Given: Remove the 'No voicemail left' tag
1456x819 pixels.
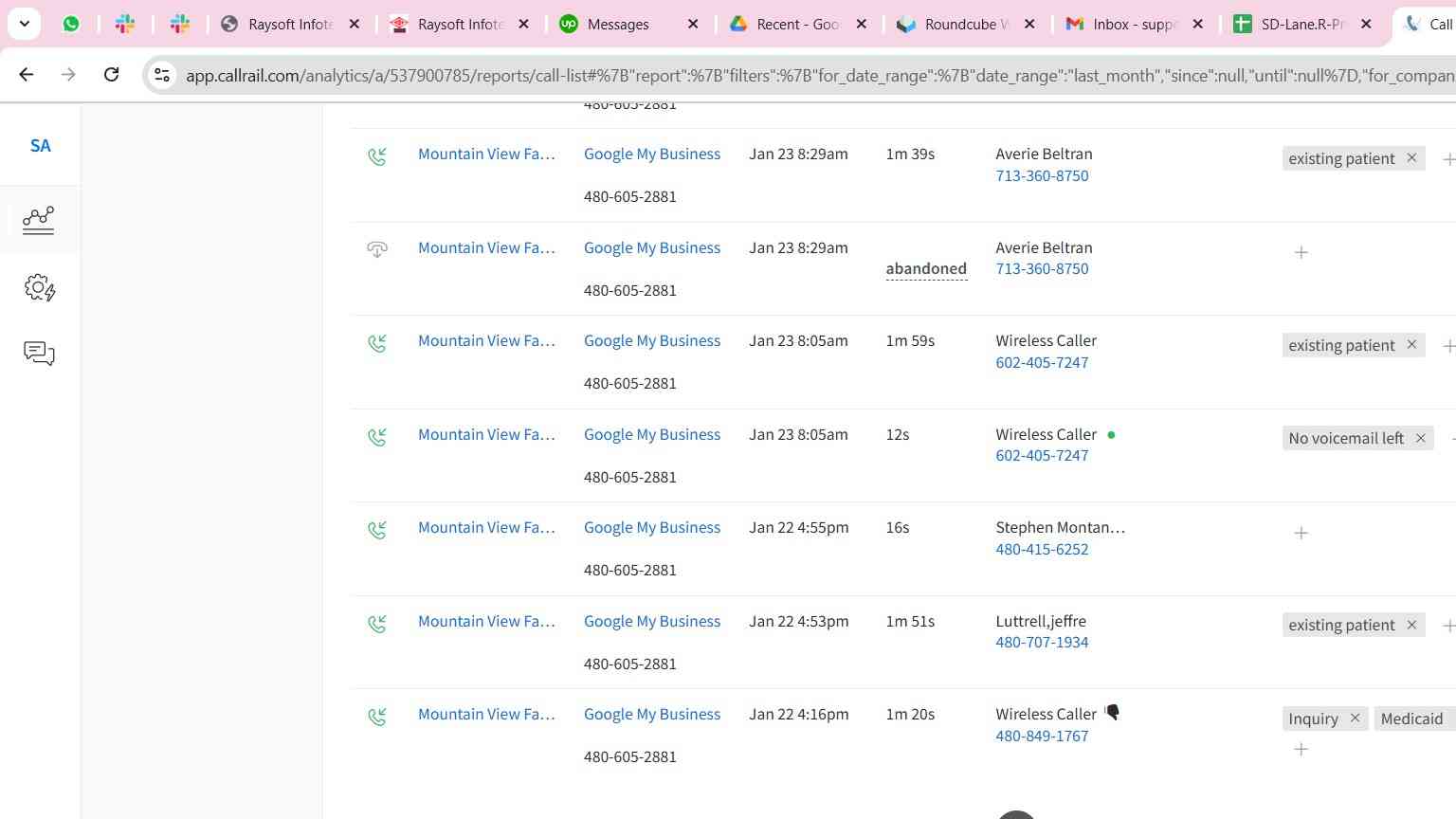Looking at the screenshot, I should 1420,438.
